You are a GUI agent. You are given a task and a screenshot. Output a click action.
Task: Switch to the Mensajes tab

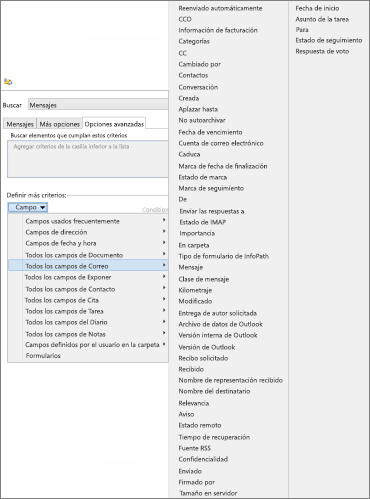click(x=20, y=124)
